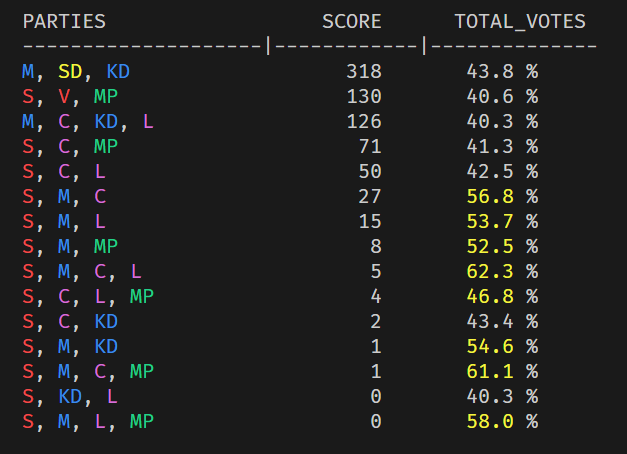Viewport: 627px width, 454px height.
Task: Select the 'S, M, L' coalition text
Action: [64, 222]
